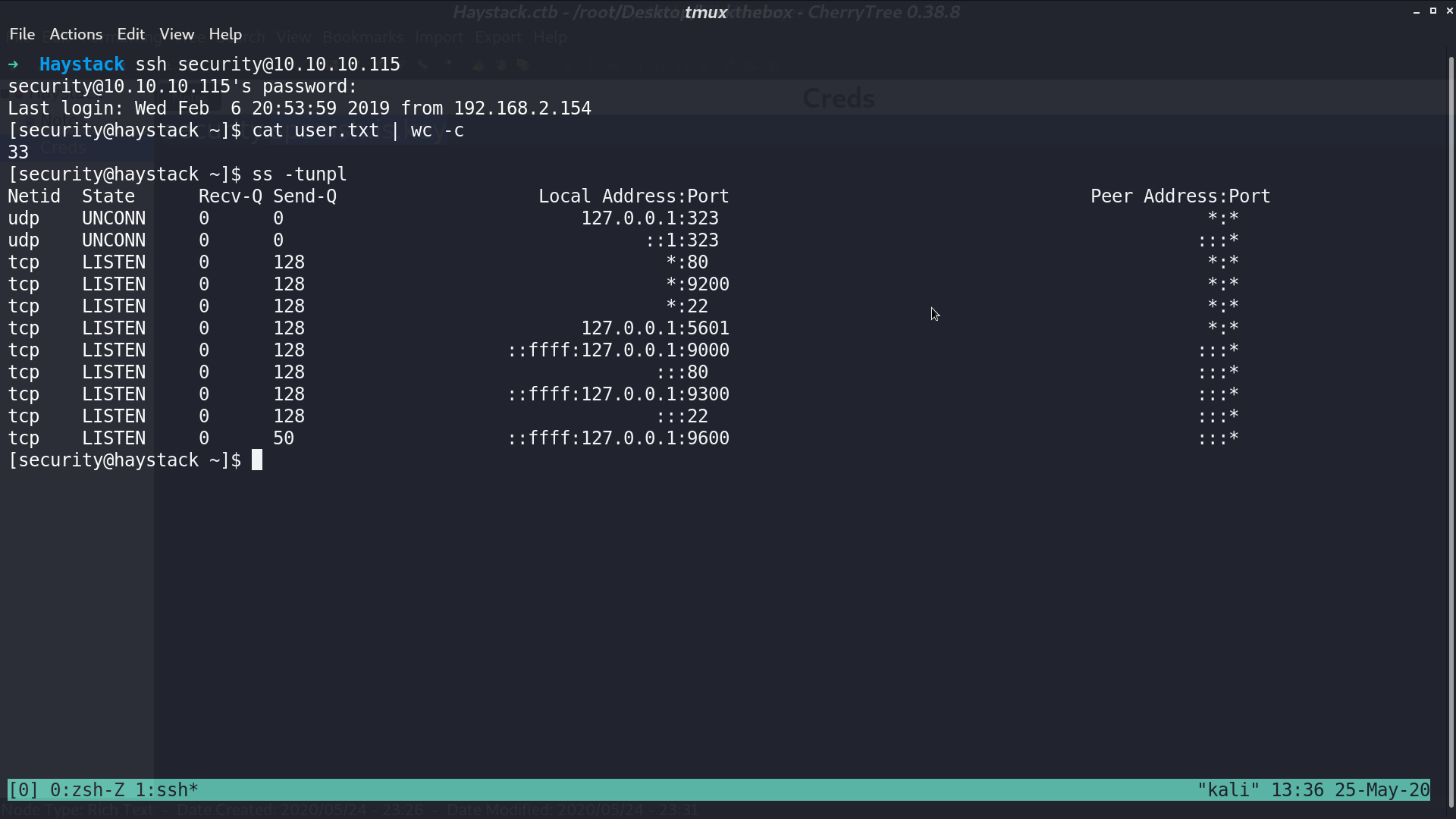The height and width of the screenshot is (819, 1456).
Task: Open the File menu
Action: coord(22,34)
